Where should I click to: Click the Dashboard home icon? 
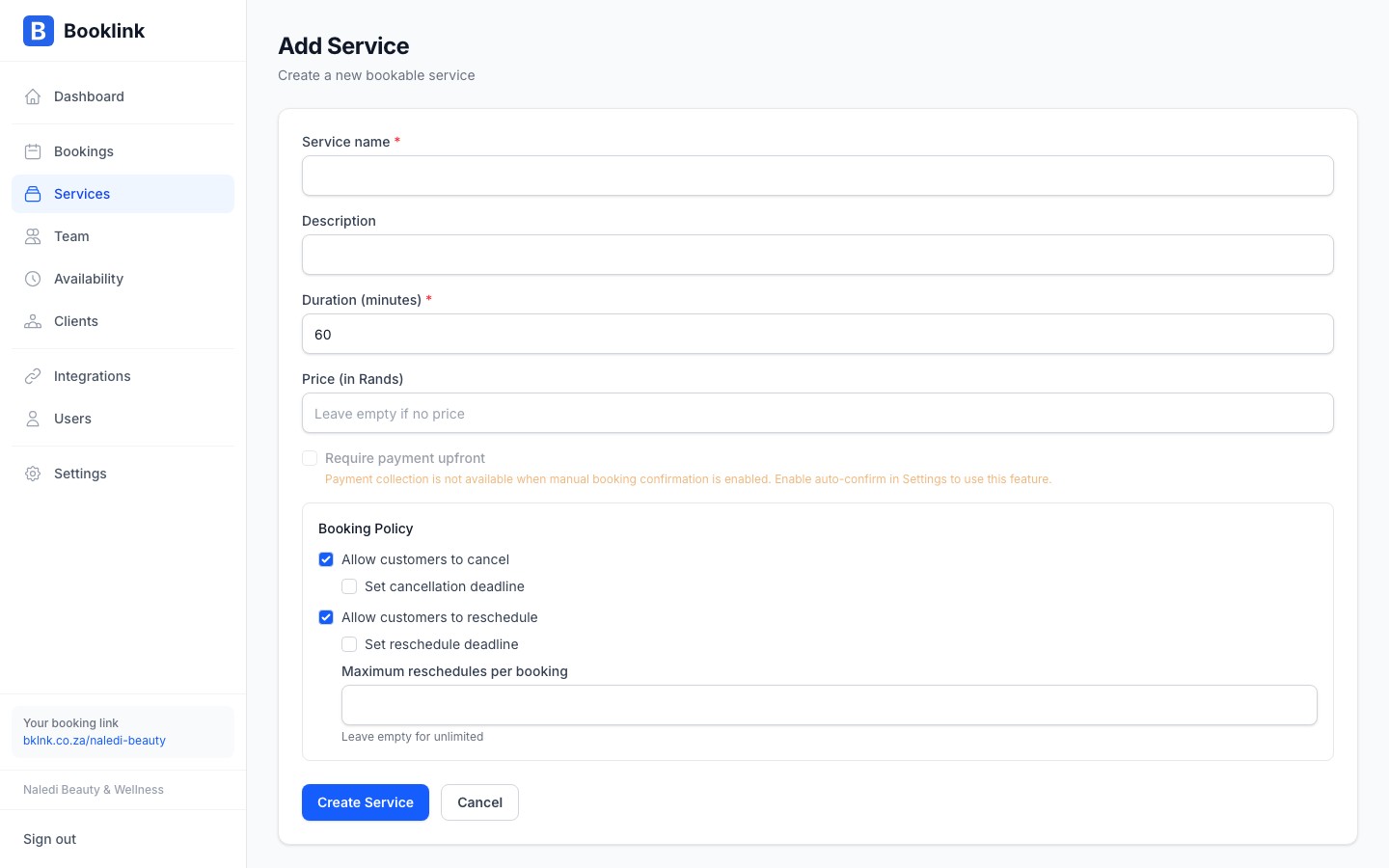point(33,96)
